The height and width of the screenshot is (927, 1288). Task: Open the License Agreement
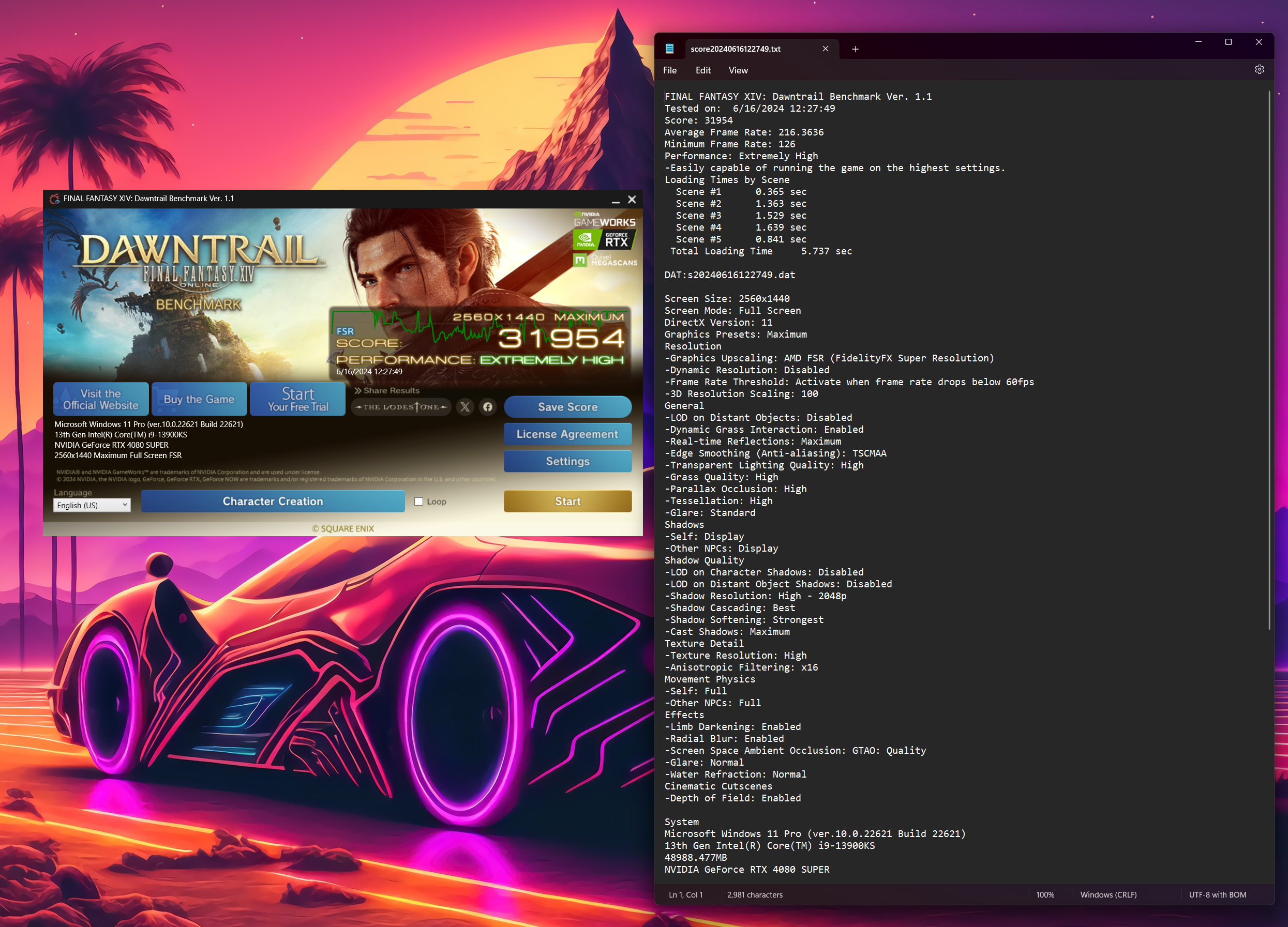[567, 434]
